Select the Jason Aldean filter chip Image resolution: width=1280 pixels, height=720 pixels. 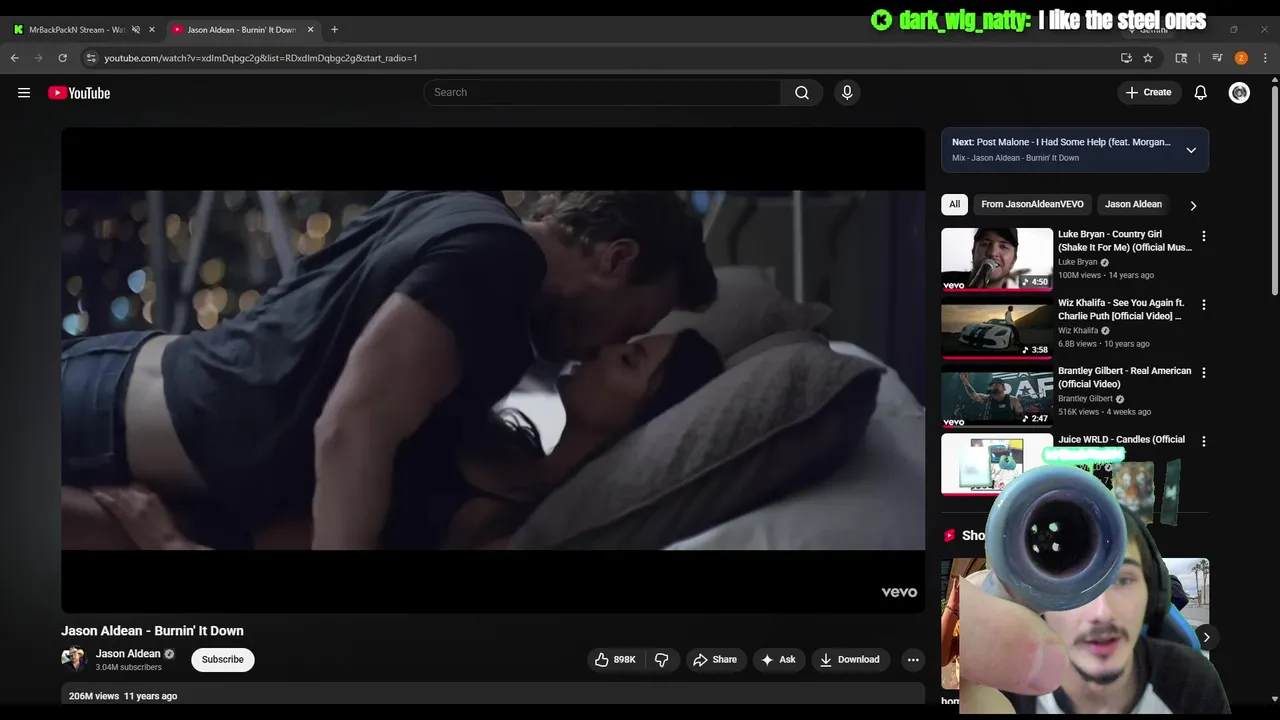tap(1133, 204)
